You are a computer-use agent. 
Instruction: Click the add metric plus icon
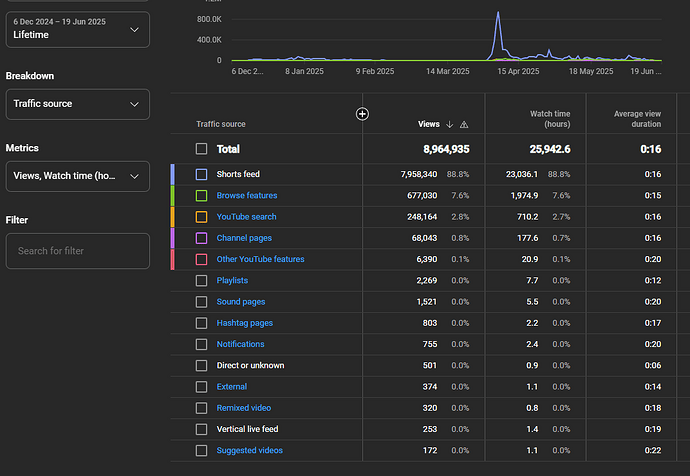[363, 114]
